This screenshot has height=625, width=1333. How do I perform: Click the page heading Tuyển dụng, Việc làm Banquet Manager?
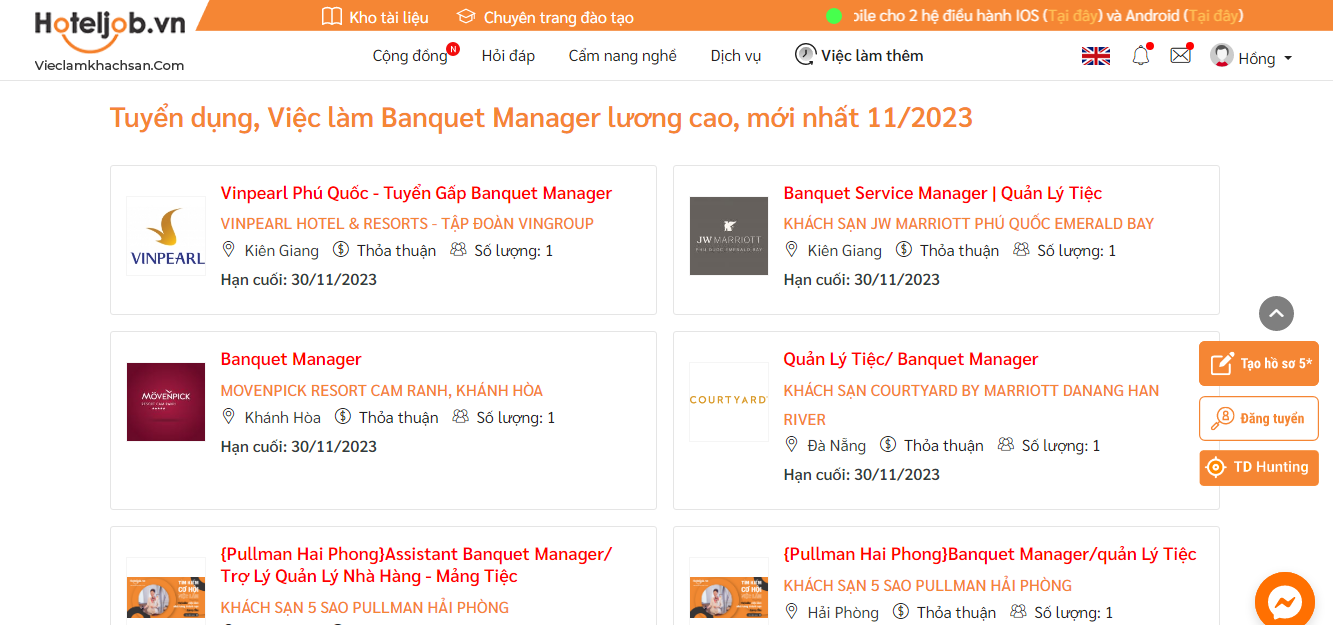(541, 117)
